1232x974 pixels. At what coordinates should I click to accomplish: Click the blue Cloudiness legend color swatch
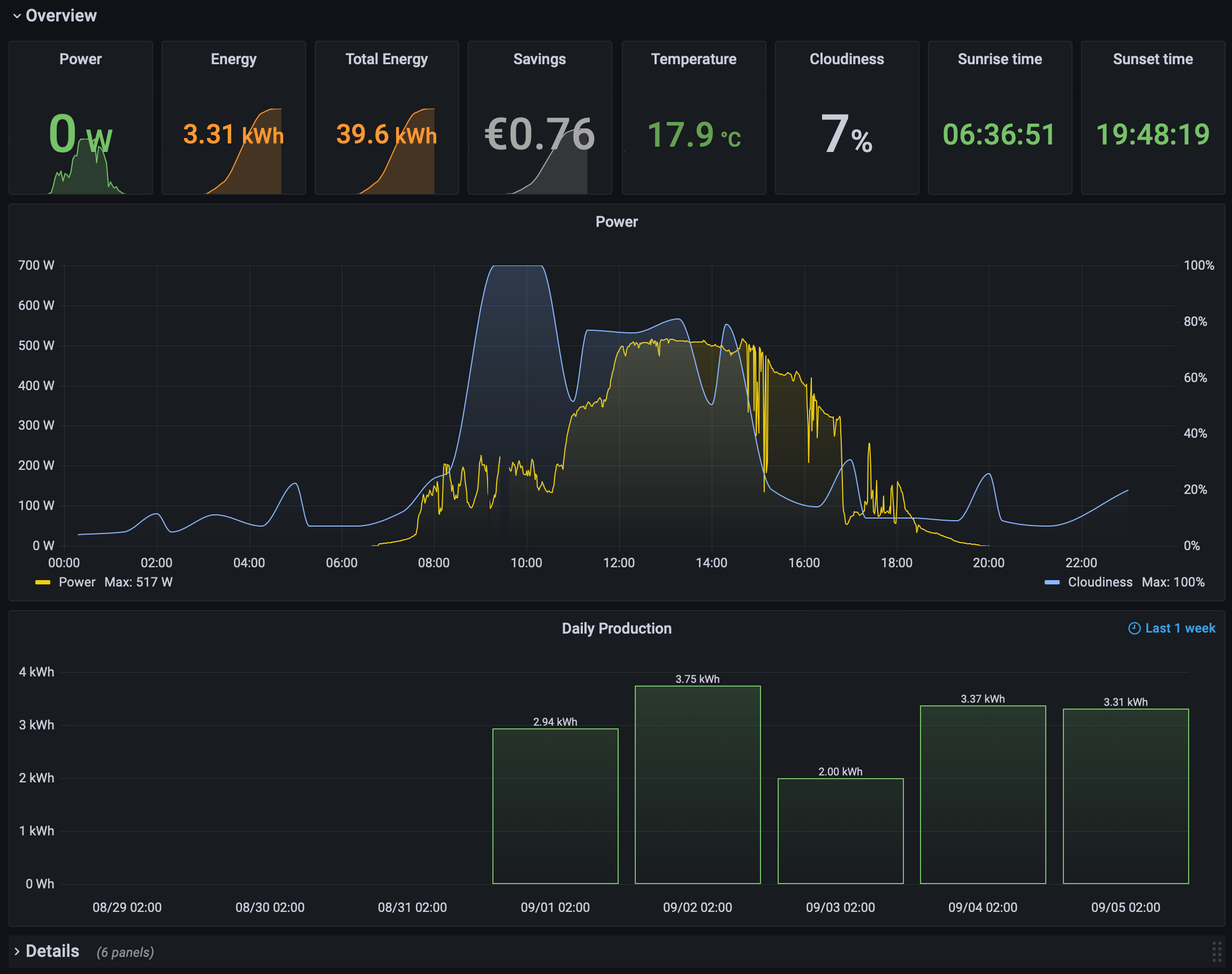pos(1052,582)
